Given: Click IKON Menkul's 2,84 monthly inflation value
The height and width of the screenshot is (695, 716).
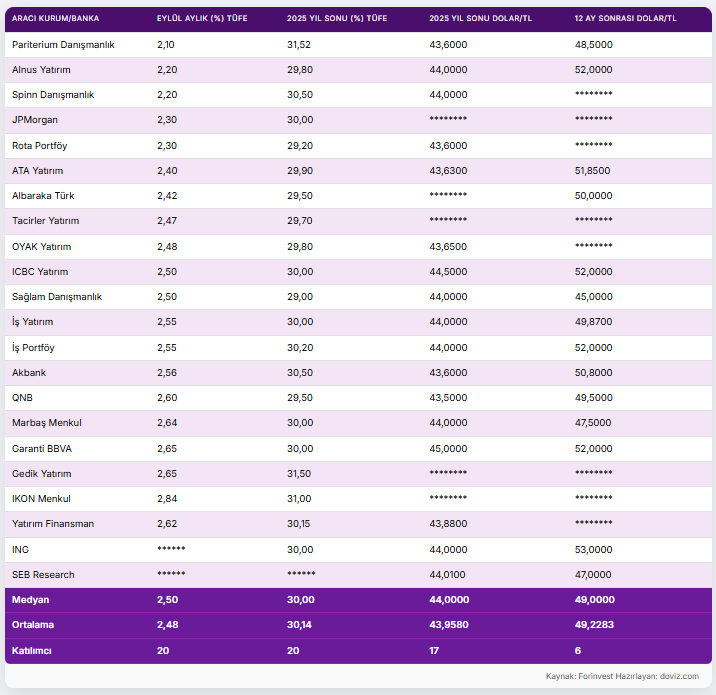Looking at the screenshot, I should coord(167,498).
